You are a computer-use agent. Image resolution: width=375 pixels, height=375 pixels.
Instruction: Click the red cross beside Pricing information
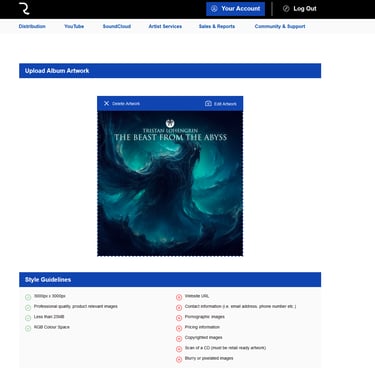179,328
